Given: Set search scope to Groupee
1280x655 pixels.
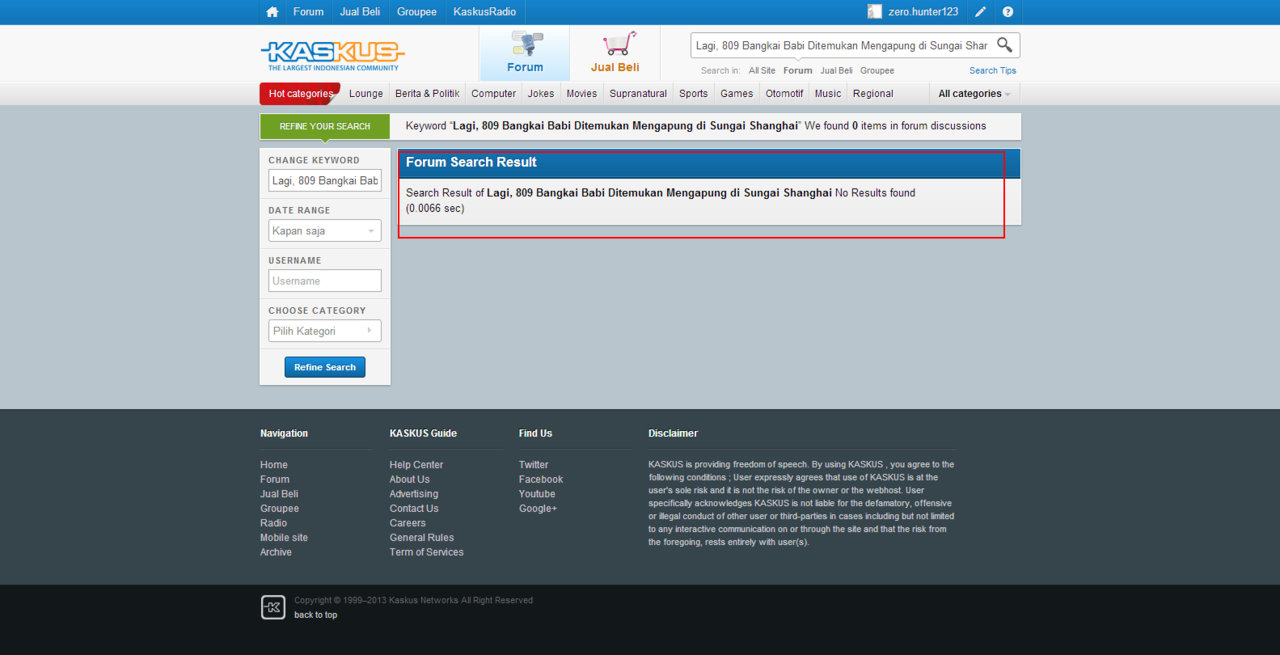Looking at the screenshot, I should [877, 71].
